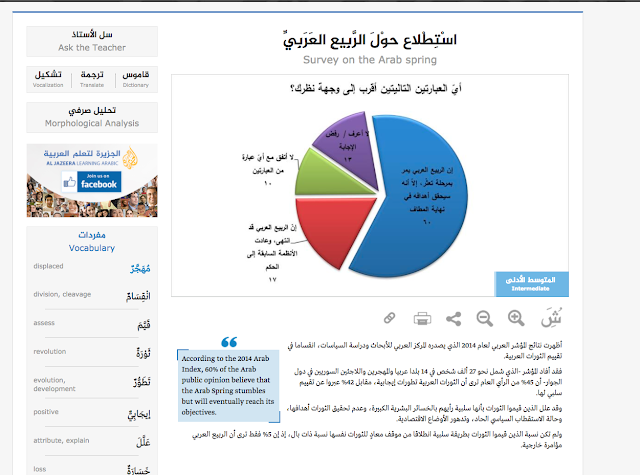The height and width of the screenshot is (475, 640).
Task: Open the share icon options
Action: point(453,319)
